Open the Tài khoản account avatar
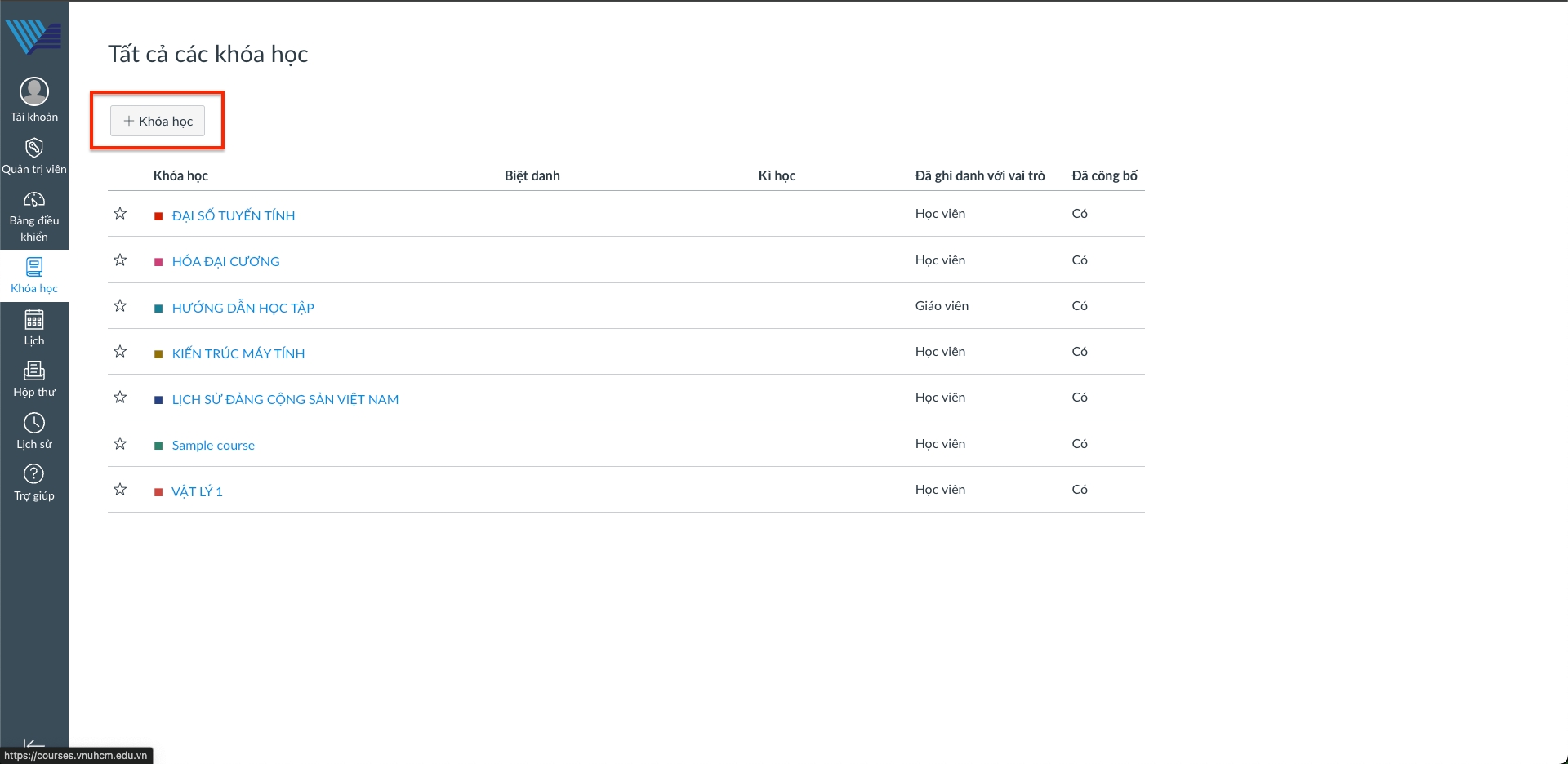The image size is (1568, 764). tap(34, 92)
